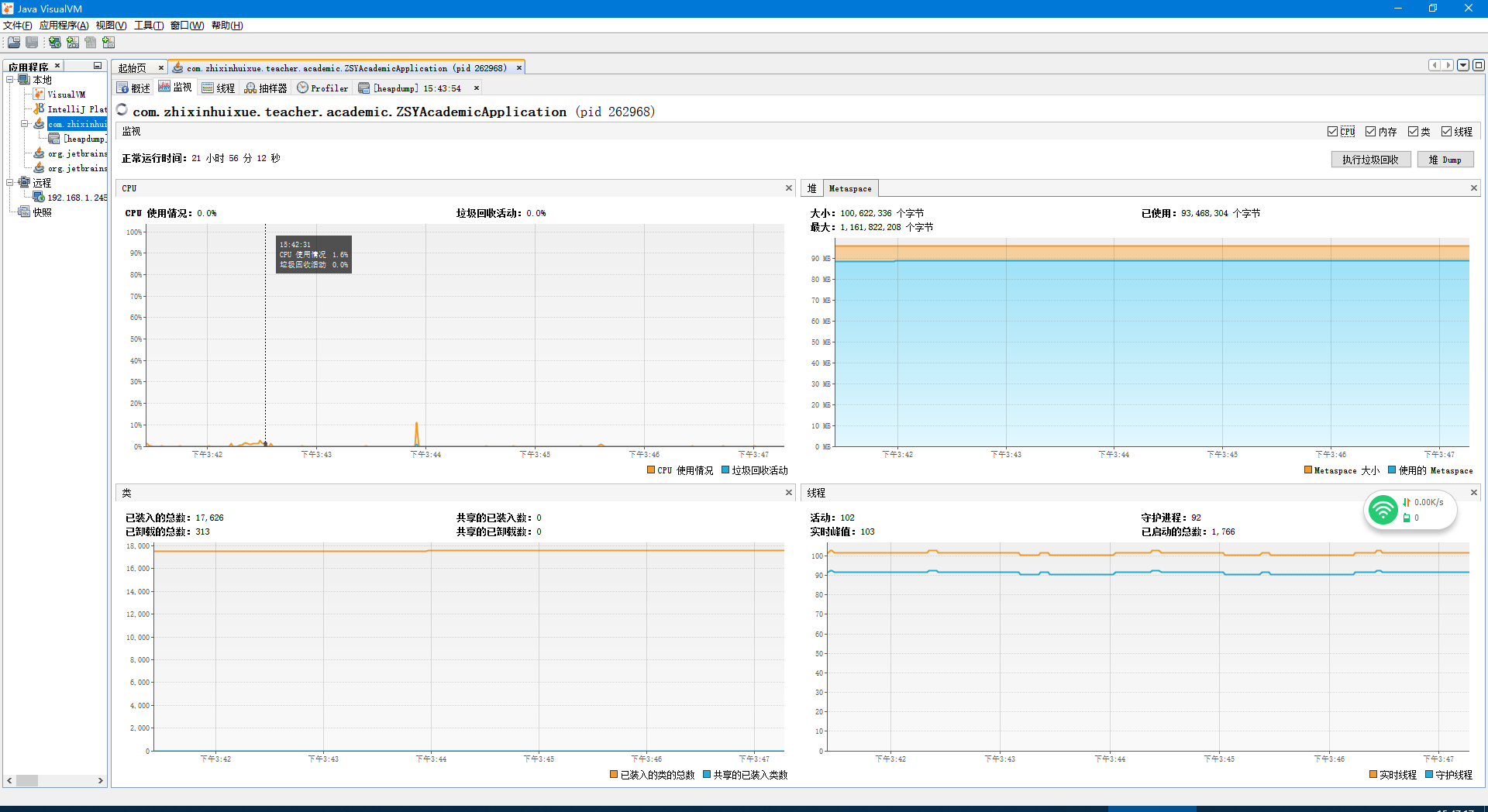Click the orange CPU 使用情况 legend swatch
1488x812 pixels.
tap(651, 470)
